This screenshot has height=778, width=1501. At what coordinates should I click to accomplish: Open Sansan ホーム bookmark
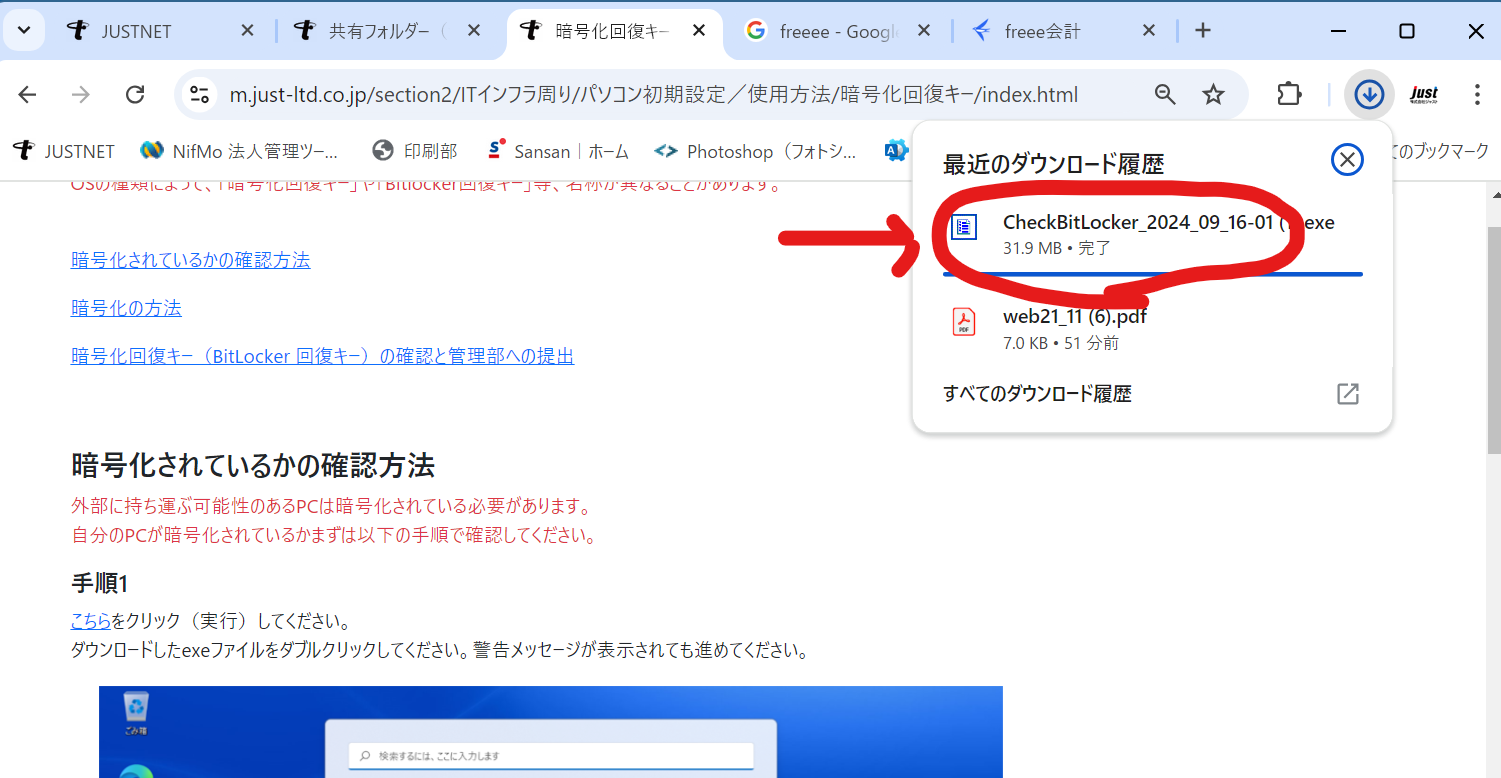click(557, 151)
